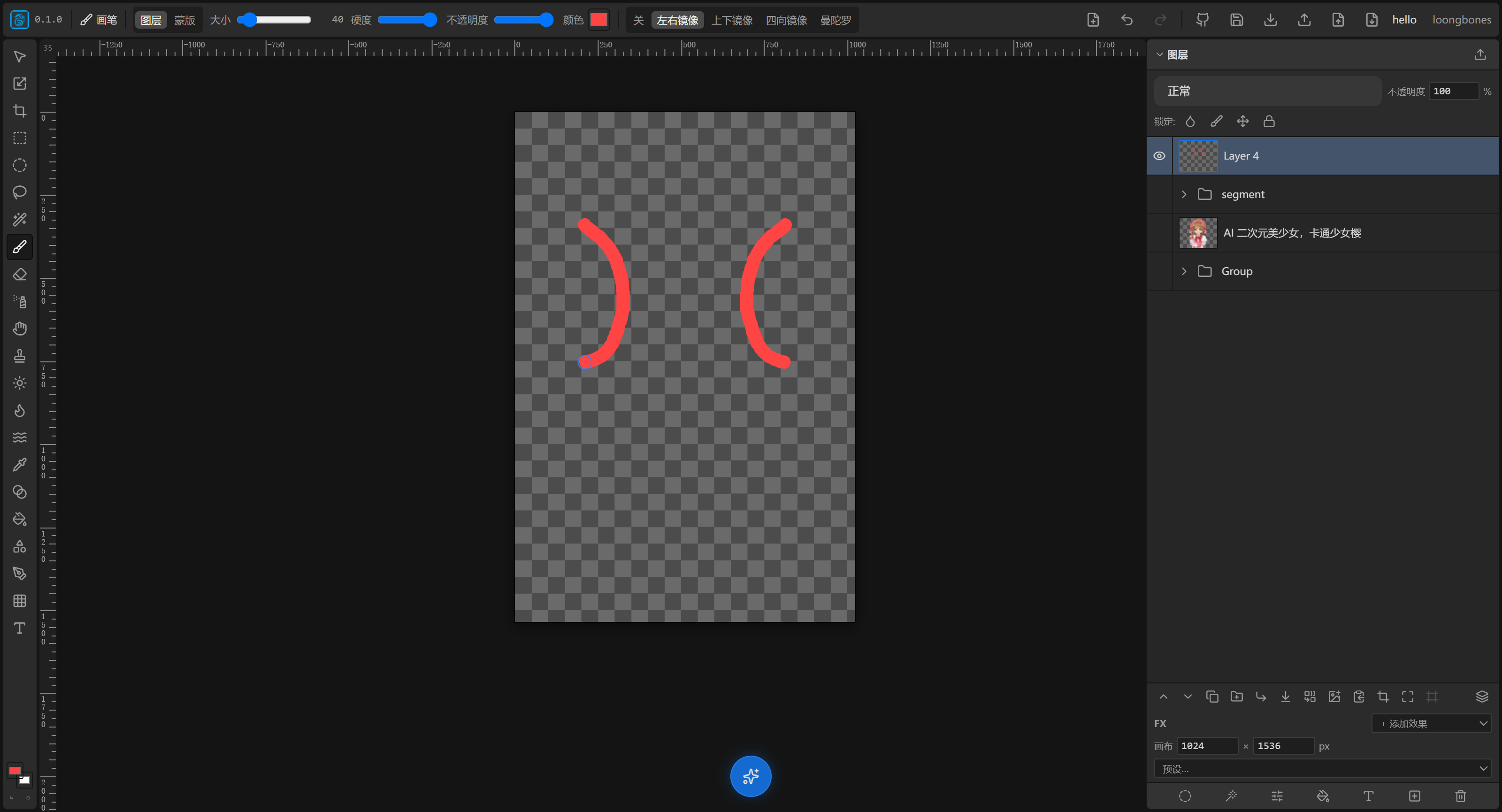
Task: Toggle lock position move icon
Action: coord(1242,121)
